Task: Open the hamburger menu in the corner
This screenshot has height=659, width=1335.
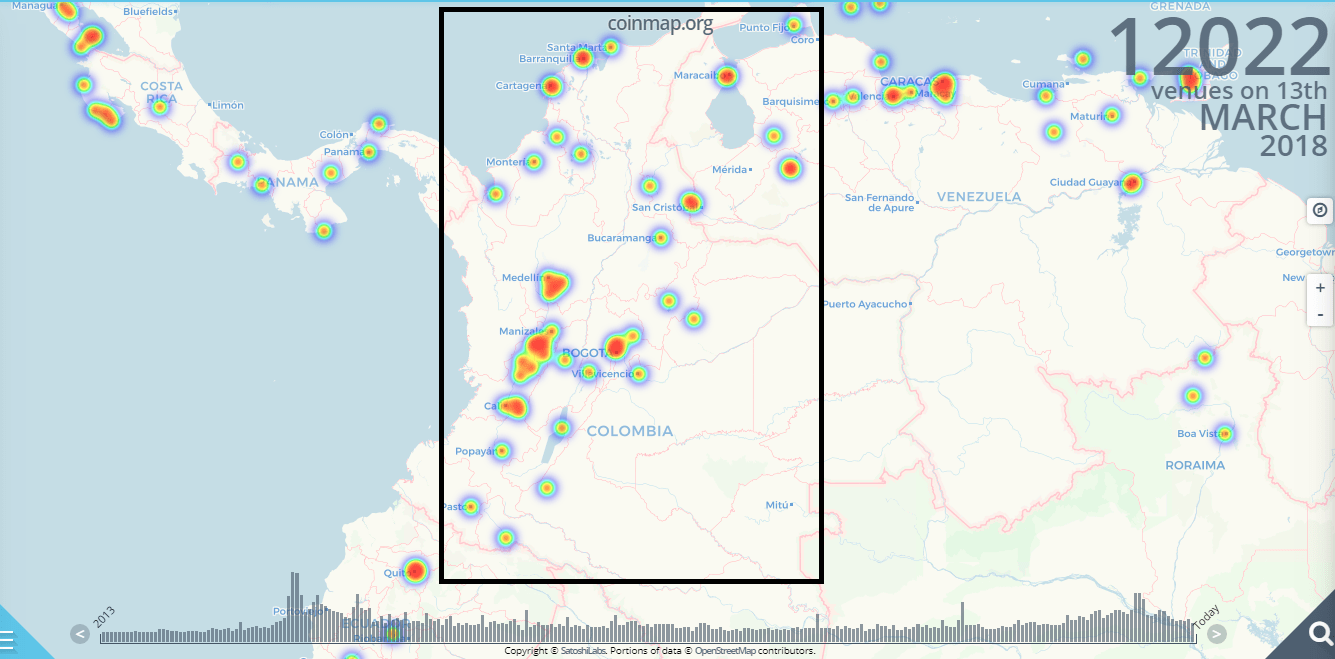Action: (9, 640)
